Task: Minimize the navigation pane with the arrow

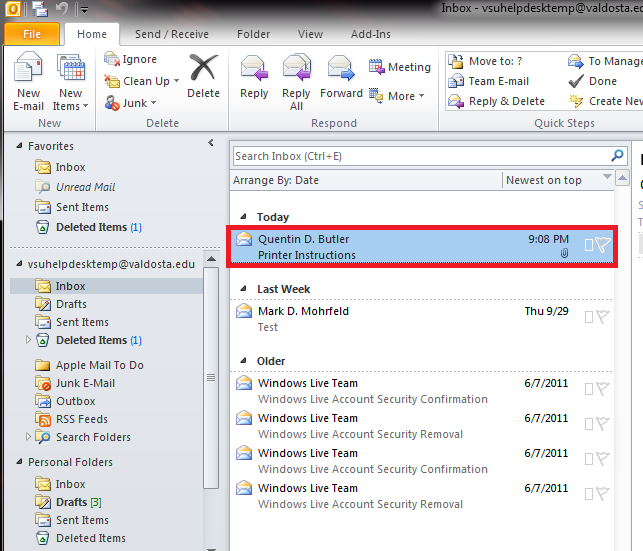Action: (211, 143)
